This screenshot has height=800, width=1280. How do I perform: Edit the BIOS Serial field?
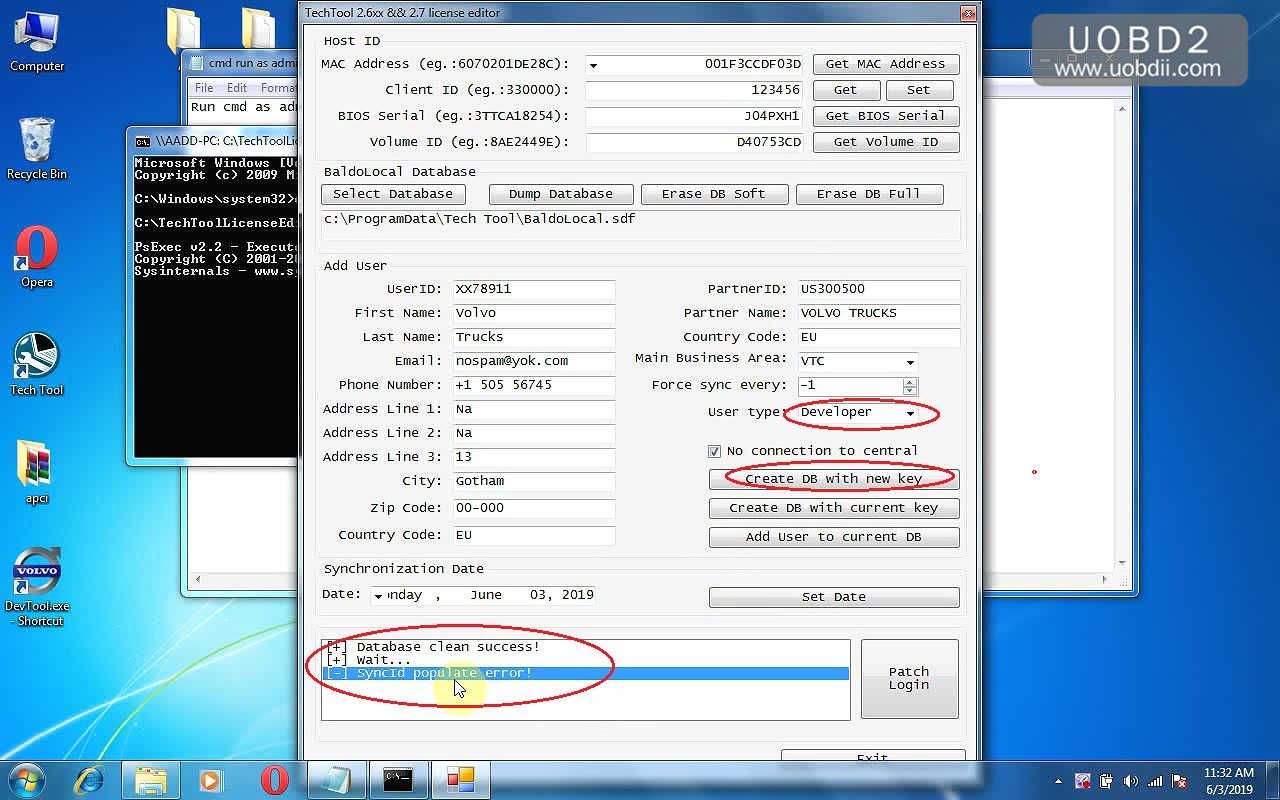695,116
